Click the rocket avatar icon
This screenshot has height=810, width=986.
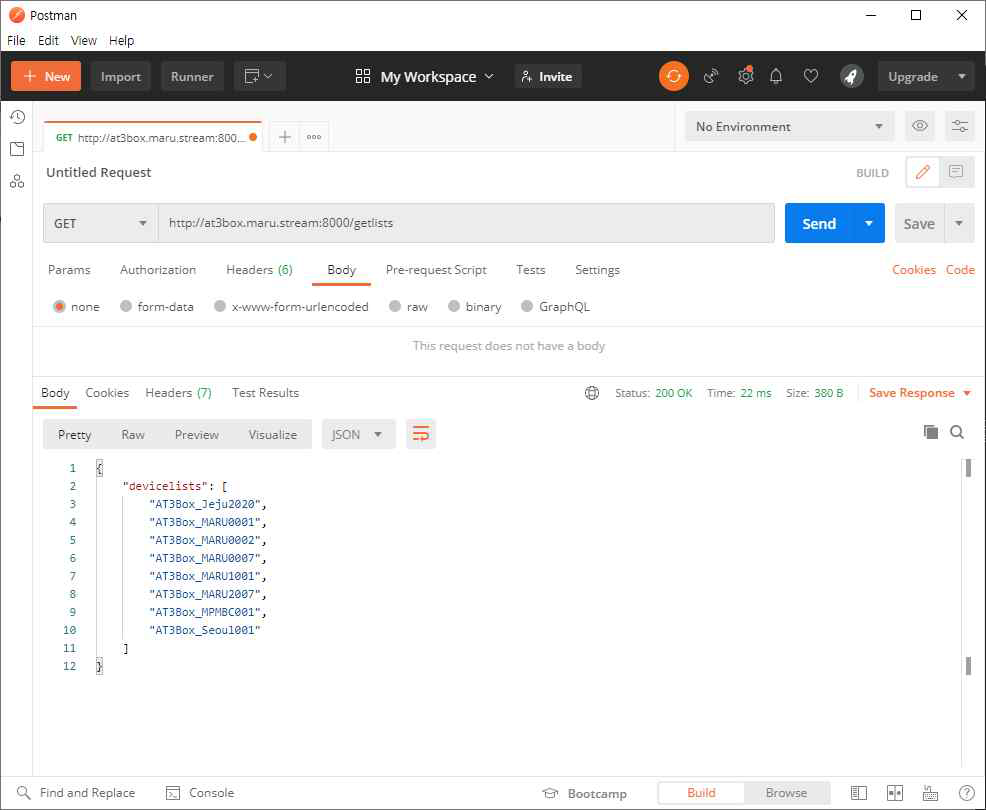point(851,77)
